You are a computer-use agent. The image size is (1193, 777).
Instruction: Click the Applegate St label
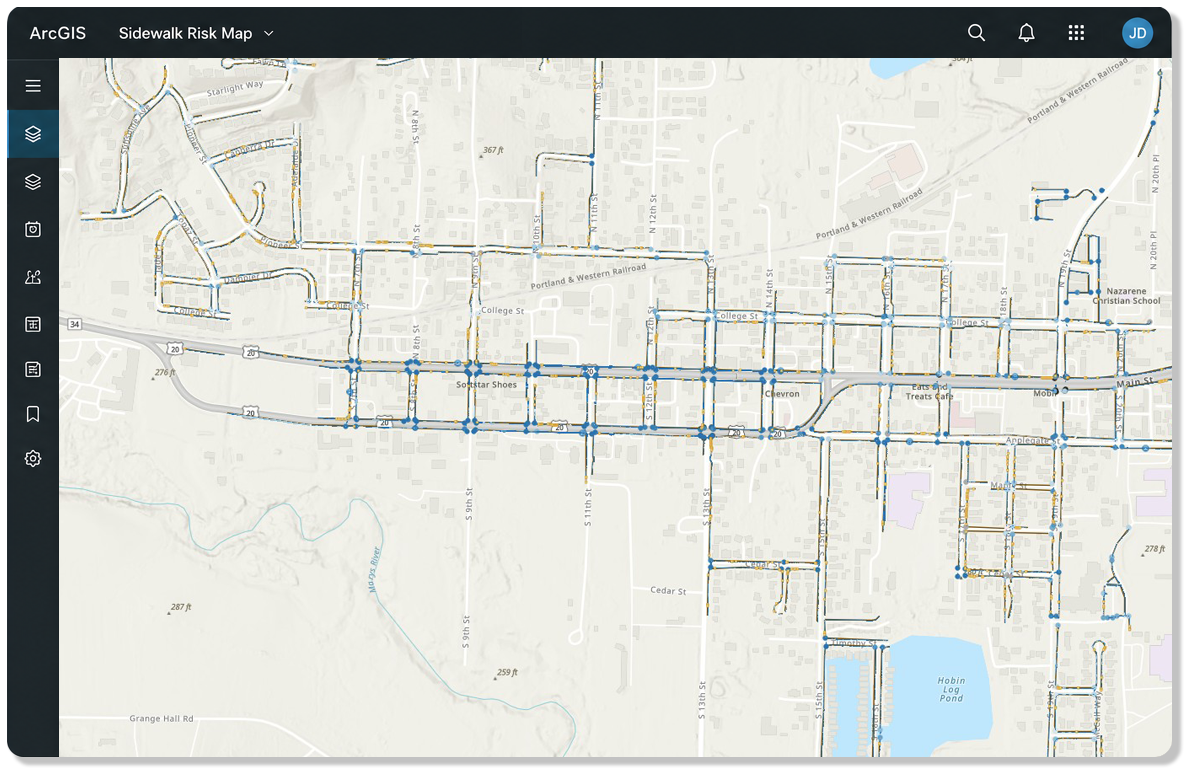pos(1032,441)
